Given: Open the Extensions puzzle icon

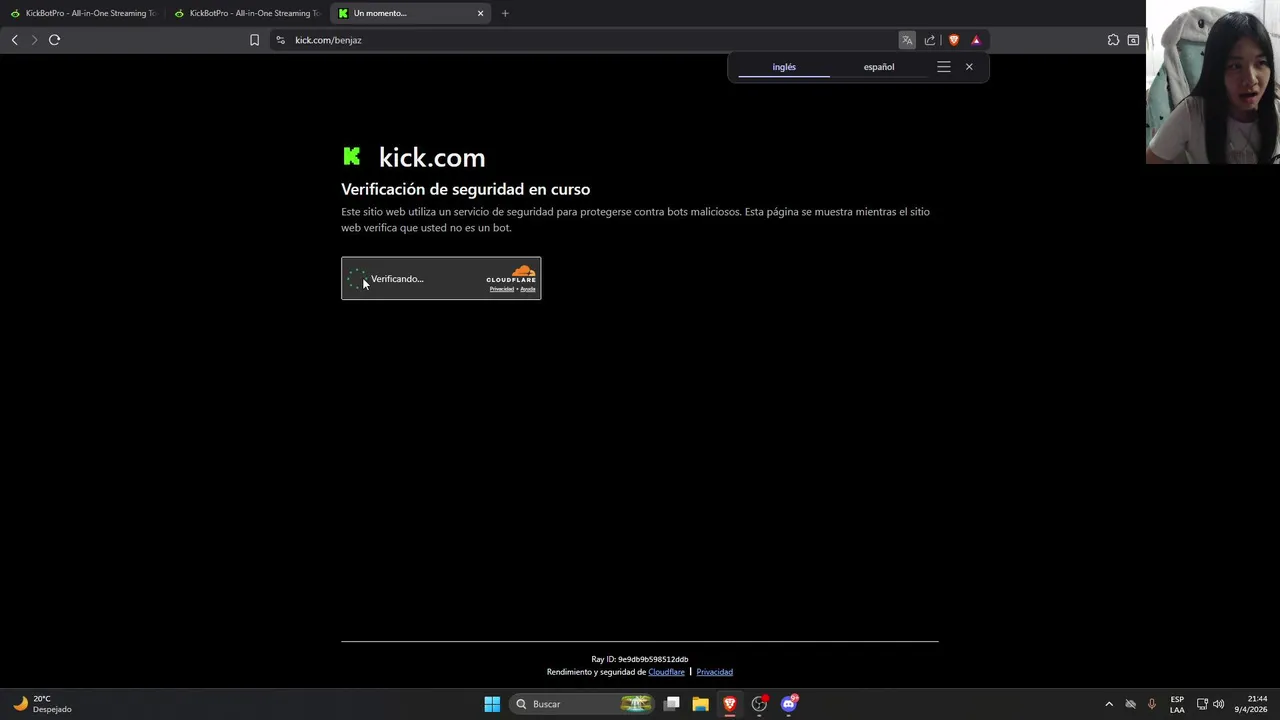Looking at the screenshot, I should [1113, 40].
